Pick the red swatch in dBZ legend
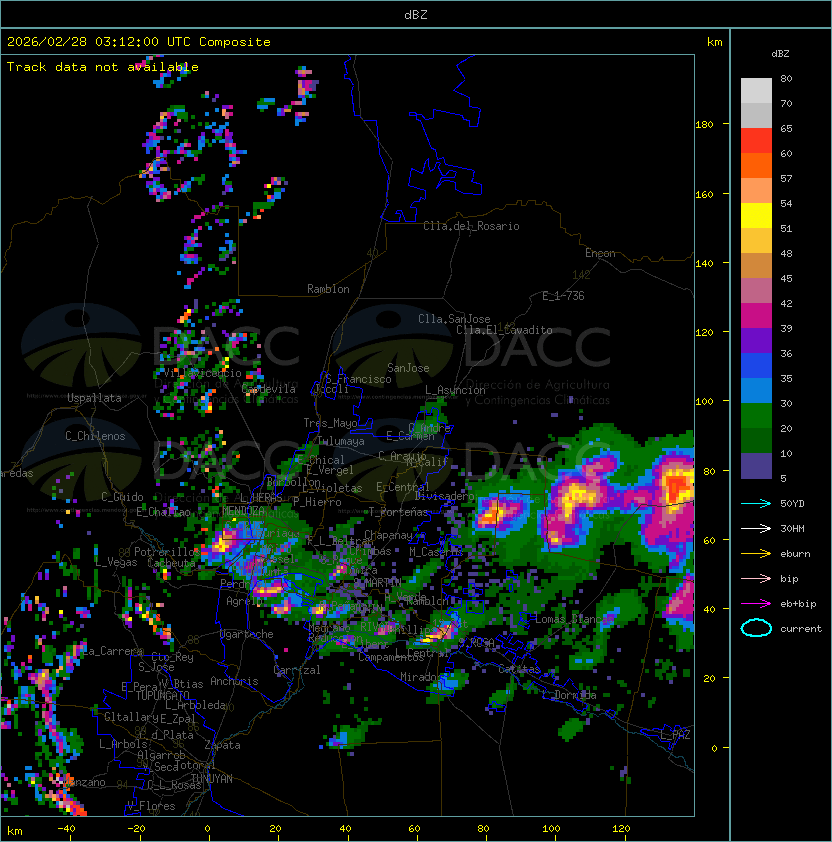Viewport: 832px width, 842px height. pyautogui.click(x=756, y=141)
